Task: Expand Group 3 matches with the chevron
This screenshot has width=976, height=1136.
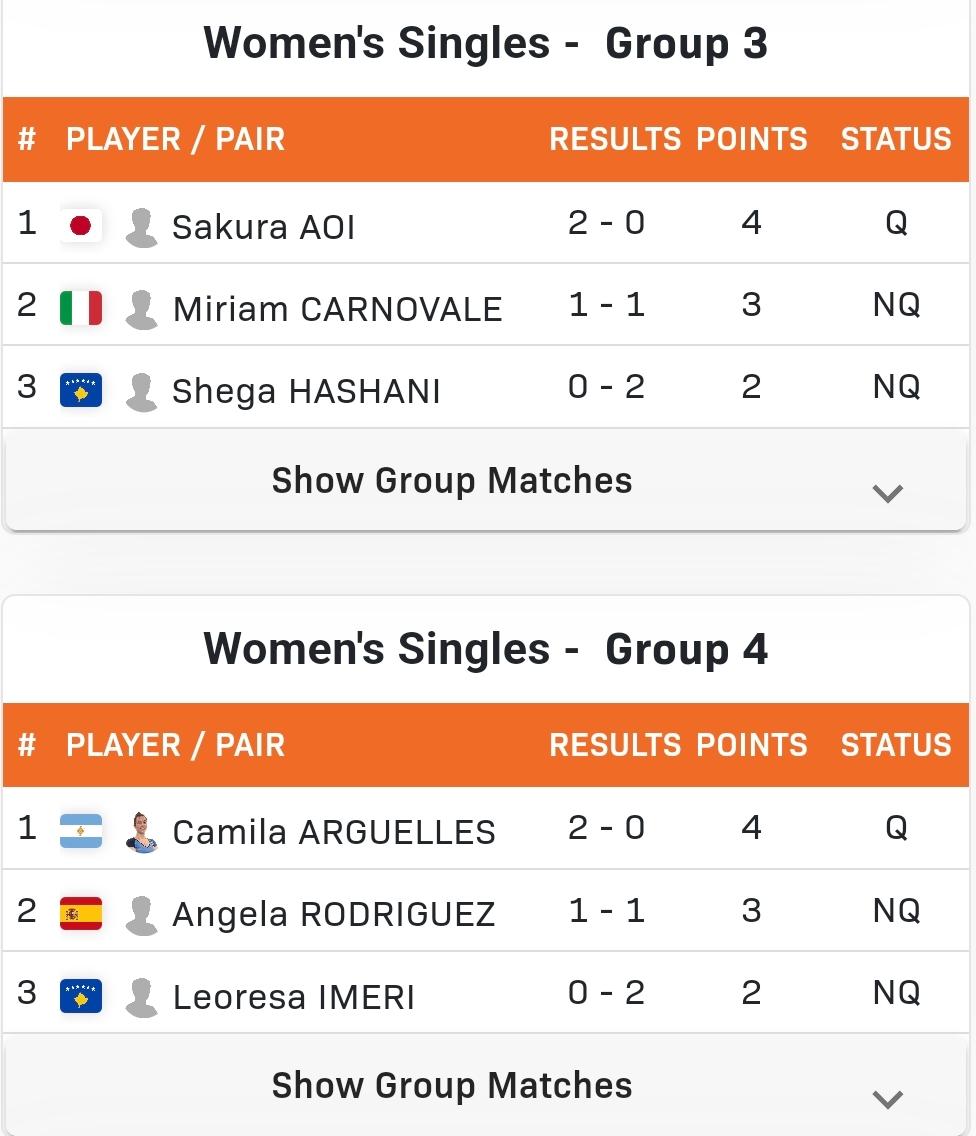Action: [x=888, y=493]
